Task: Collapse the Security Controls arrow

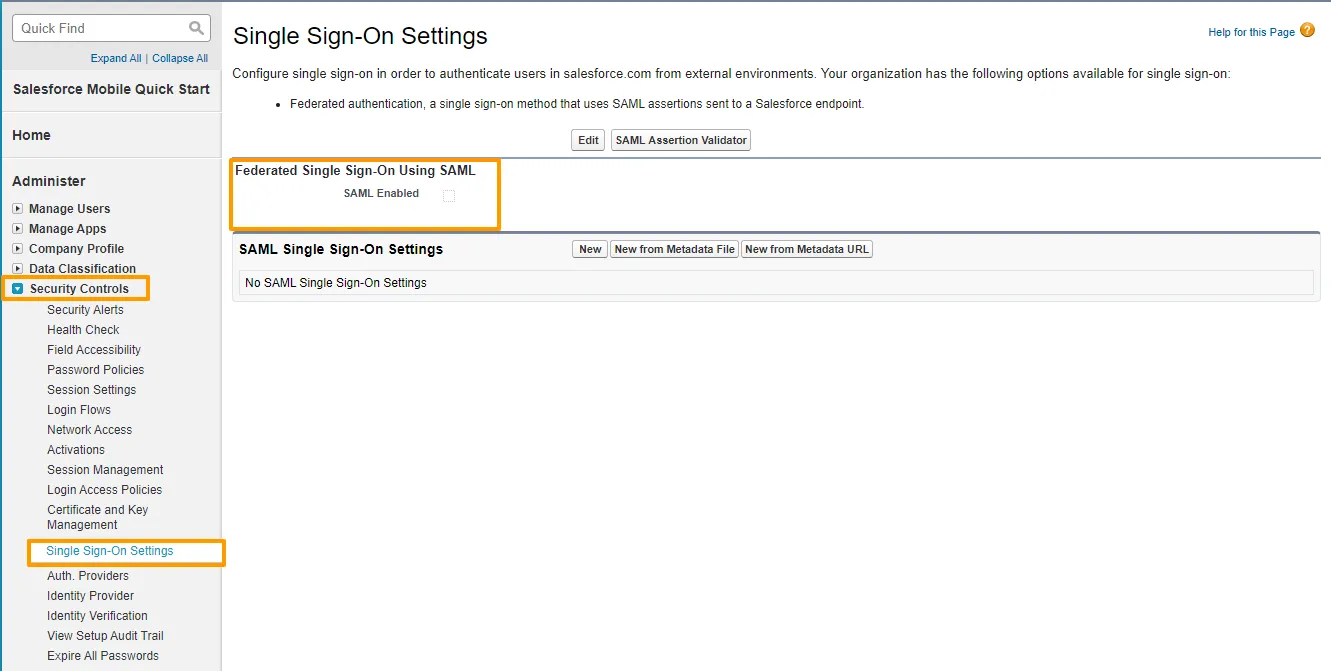Action: (x=17, y=289)
